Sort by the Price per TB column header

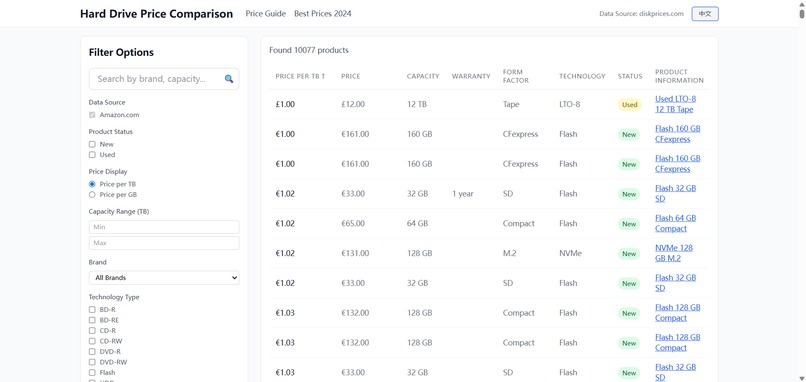(x=300, y=76)
